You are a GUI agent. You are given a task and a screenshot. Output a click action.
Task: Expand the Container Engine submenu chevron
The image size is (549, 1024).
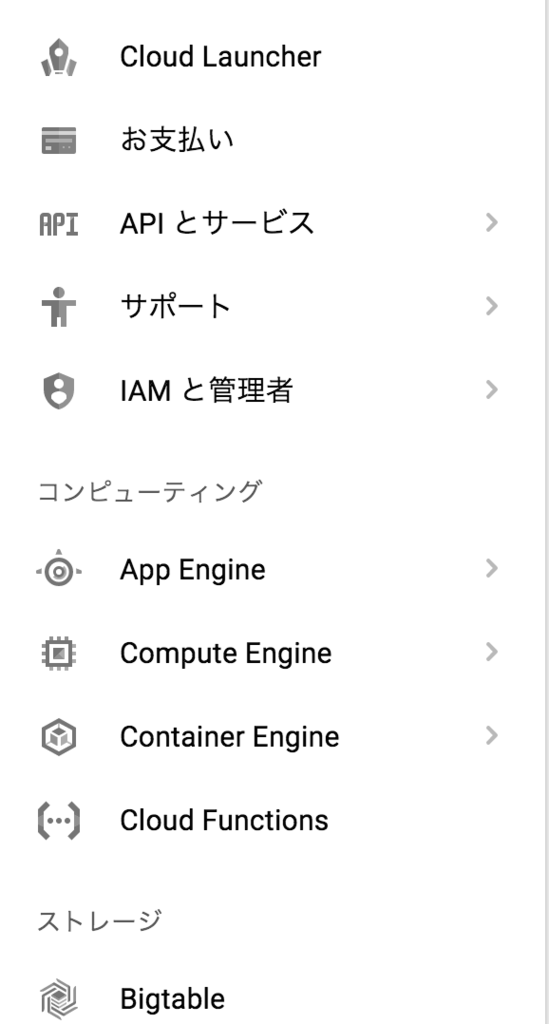(x=492, y=736)
